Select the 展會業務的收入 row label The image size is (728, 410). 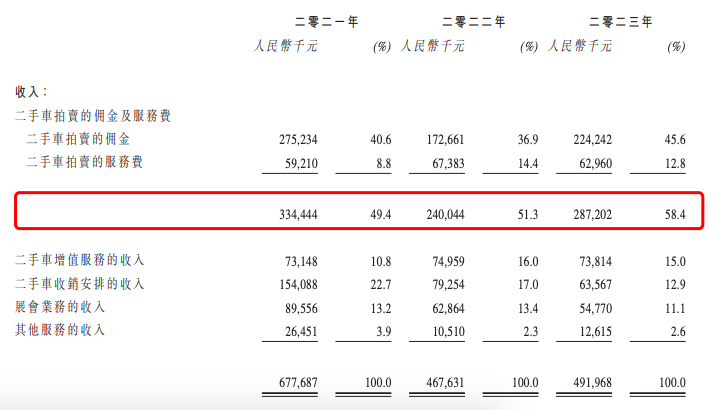[60, 307]
